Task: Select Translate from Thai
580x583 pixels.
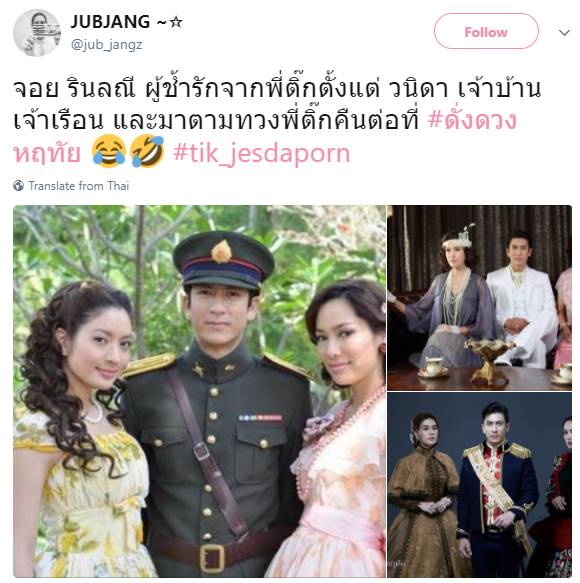Action: tap(79, 186)
